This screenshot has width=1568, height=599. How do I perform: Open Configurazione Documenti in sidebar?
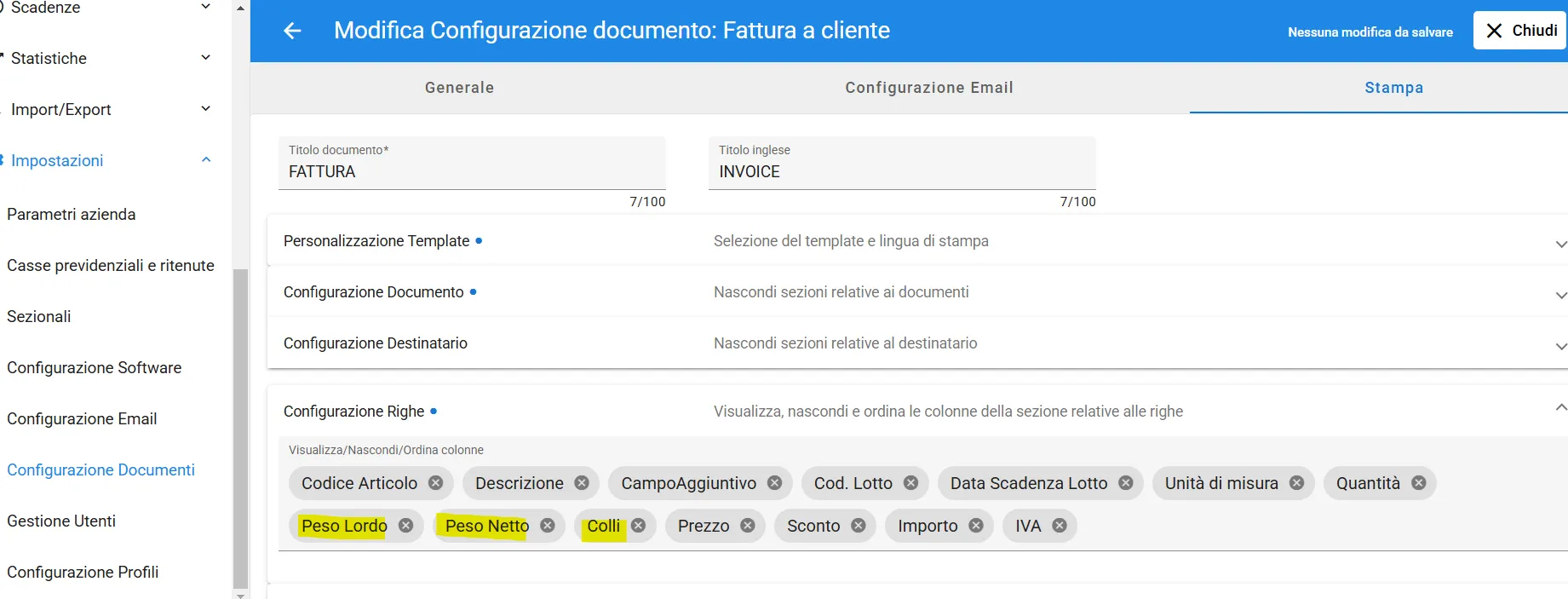(101, 469)
